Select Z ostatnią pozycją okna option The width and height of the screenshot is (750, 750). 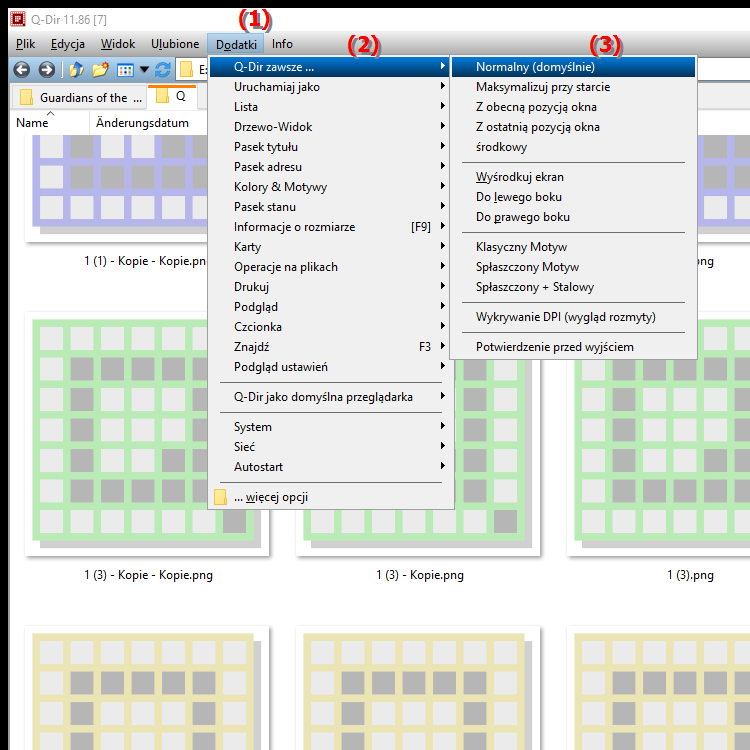click(573, 127)
